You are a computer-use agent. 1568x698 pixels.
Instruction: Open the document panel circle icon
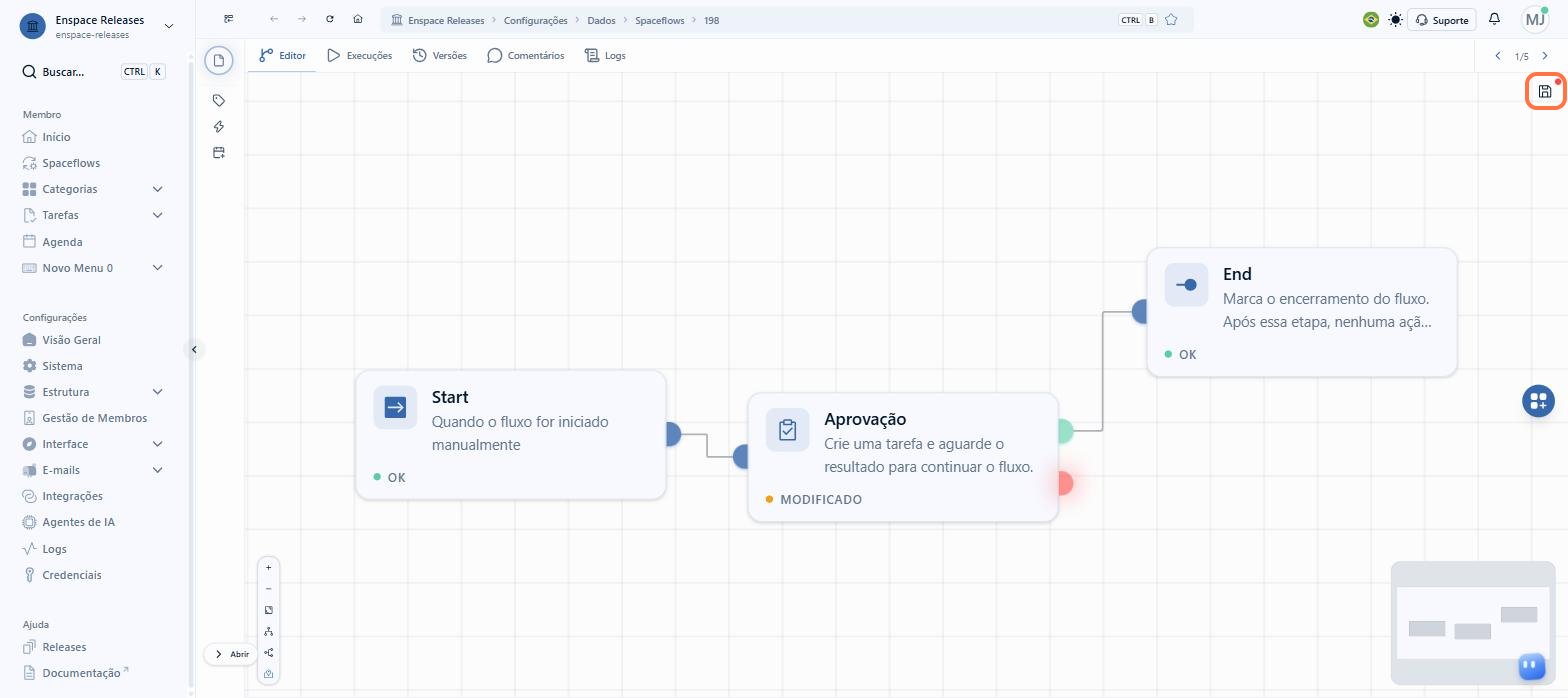coord(219,61)
